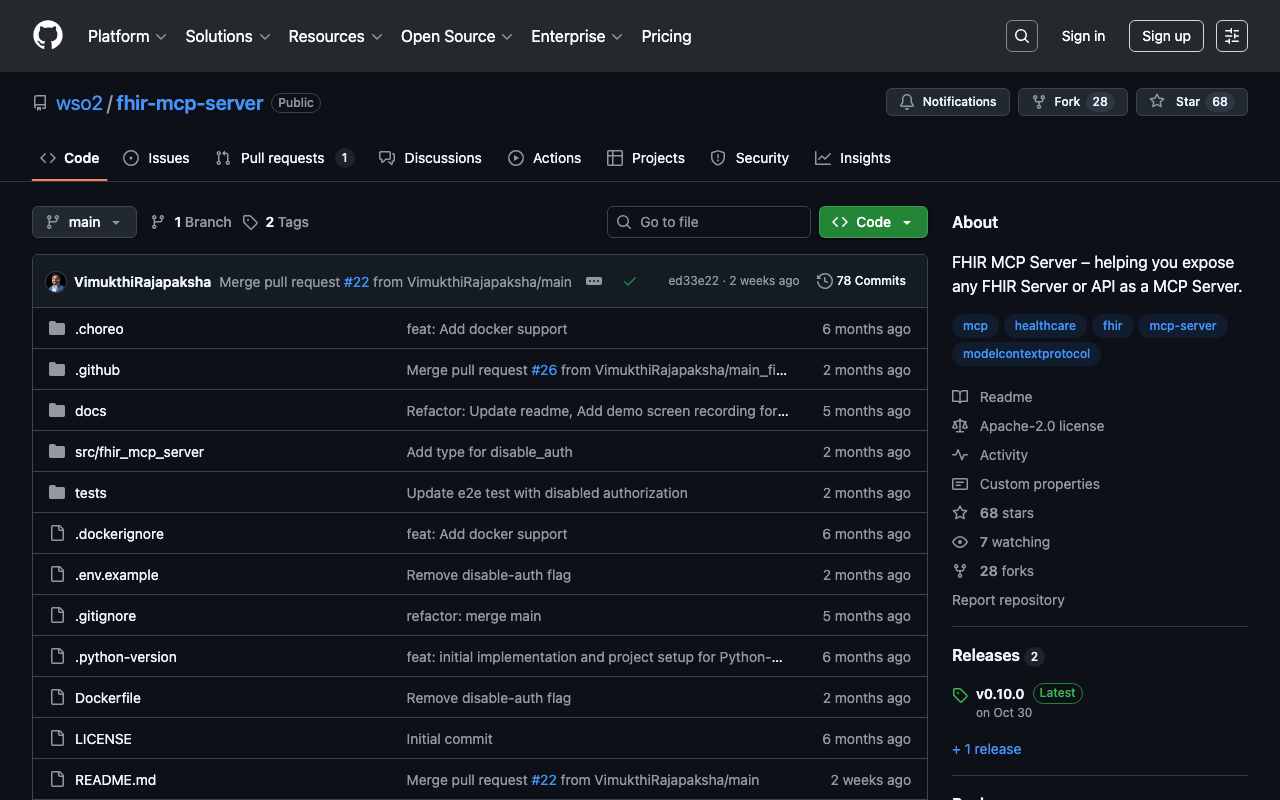Click the Go to file field

tap(709, 222)
